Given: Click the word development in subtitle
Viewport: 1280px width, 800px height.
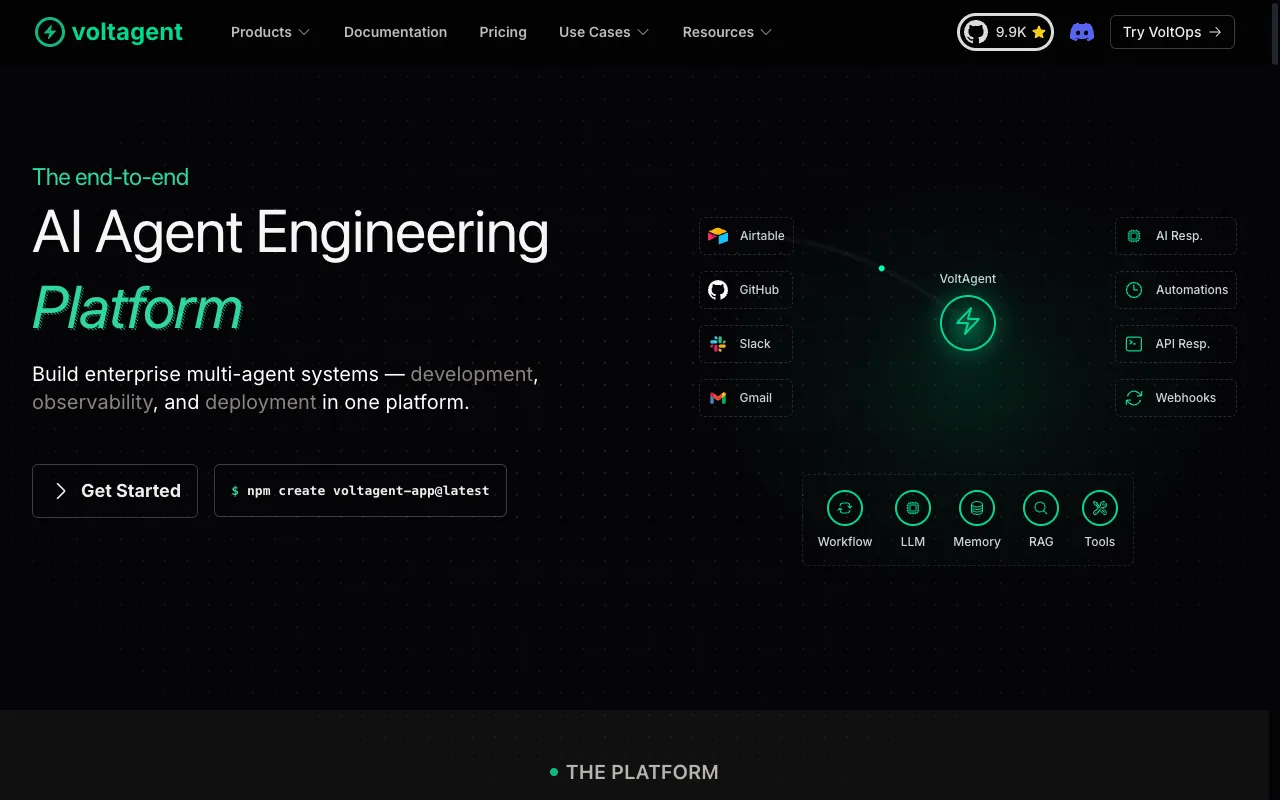Looking at the screenshot, I should (472, 374).
